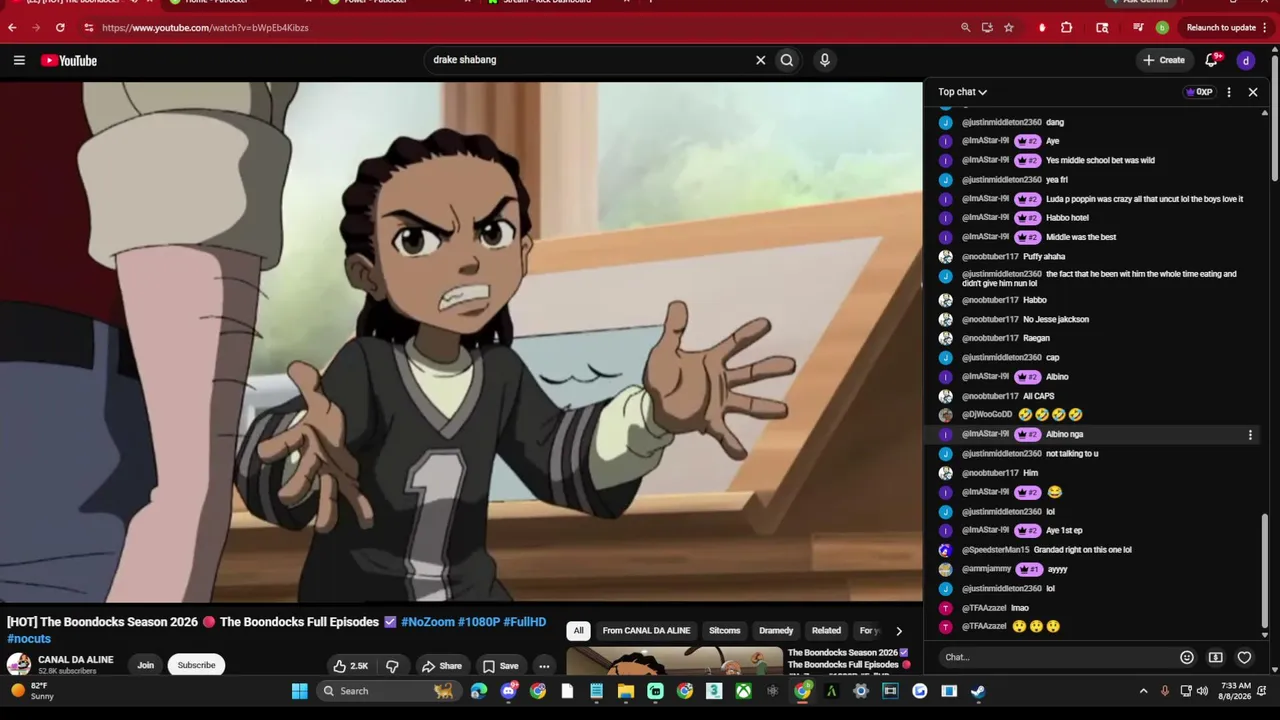Image resolution: width=1280 pixels, height=720 pixels.
Task: Open the Windows taskbar search box
Action: (x=388, y=691)
